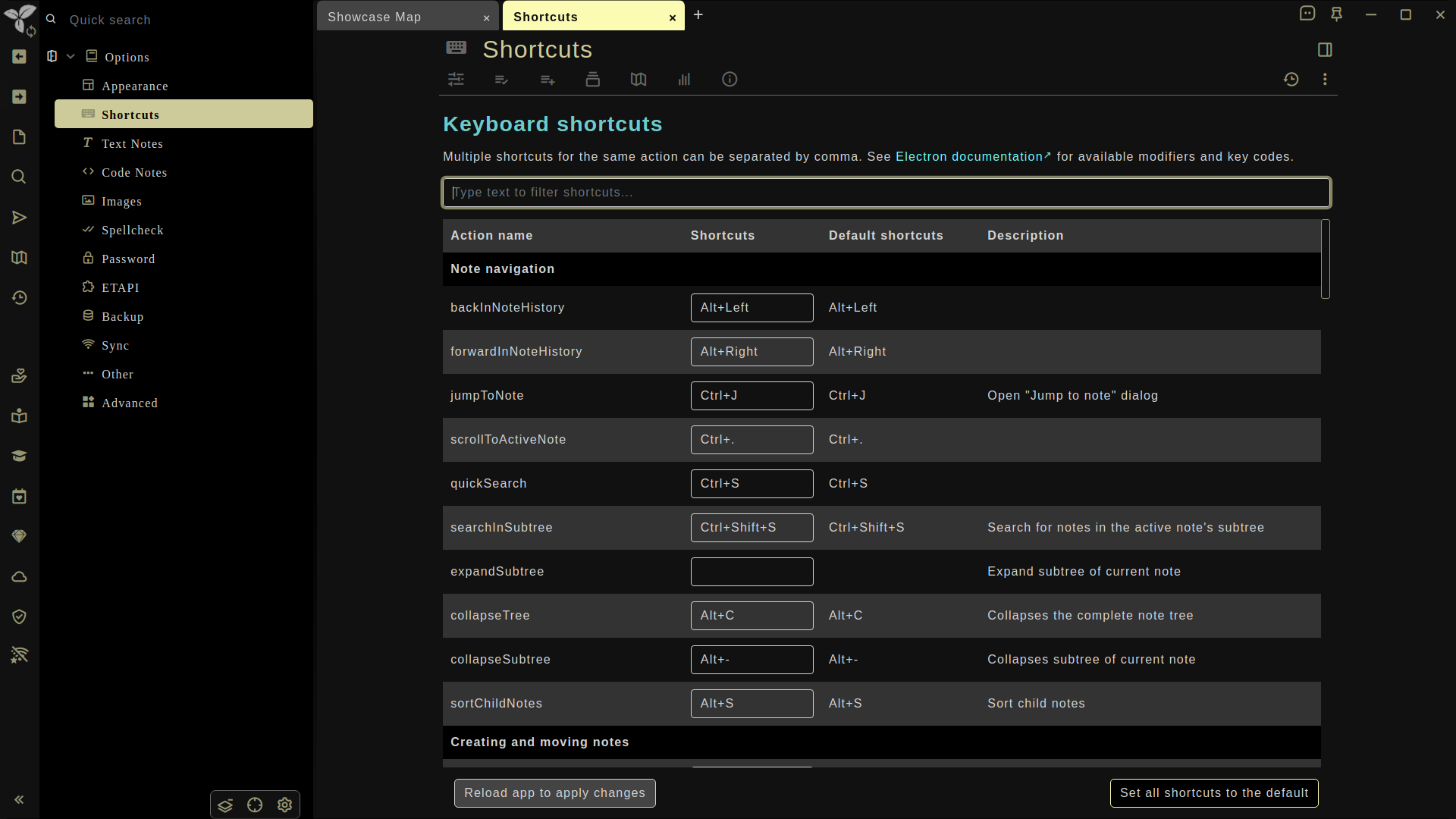Close the Shortcuts tab

point(673,17)
